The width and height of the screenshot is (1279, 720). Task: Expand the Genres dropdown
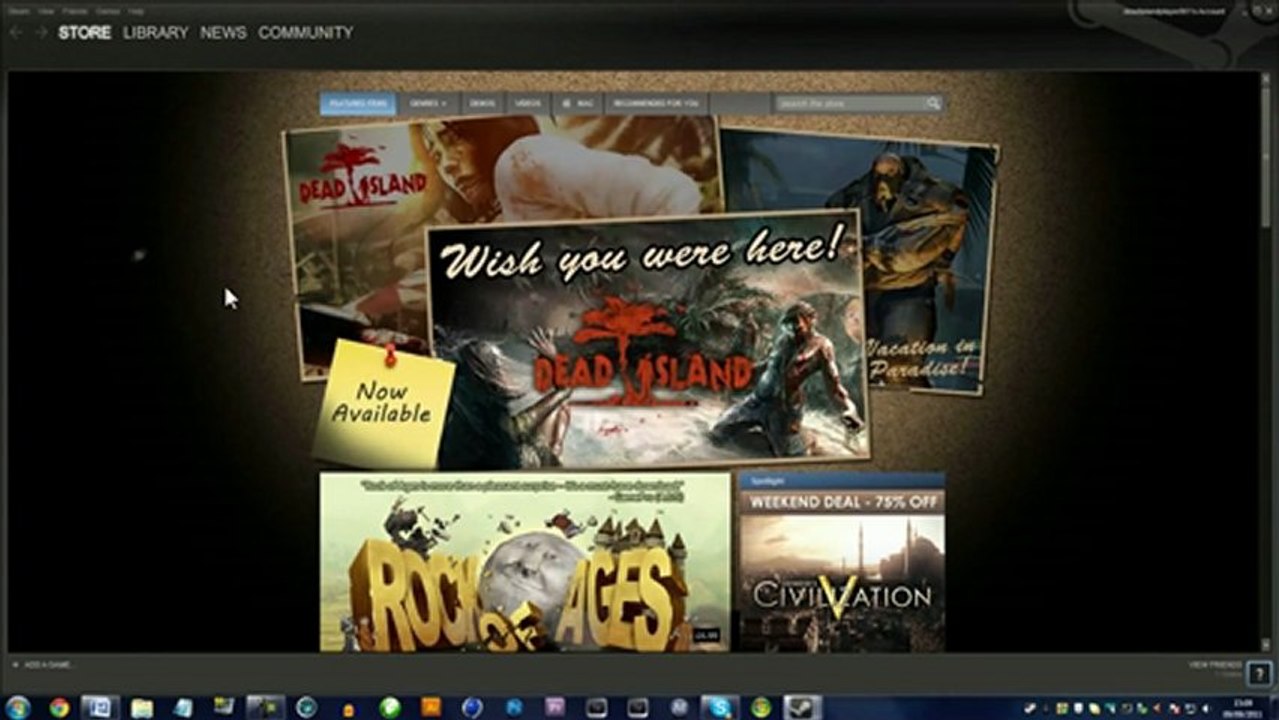pyautogui.click(x=428, y=103)
